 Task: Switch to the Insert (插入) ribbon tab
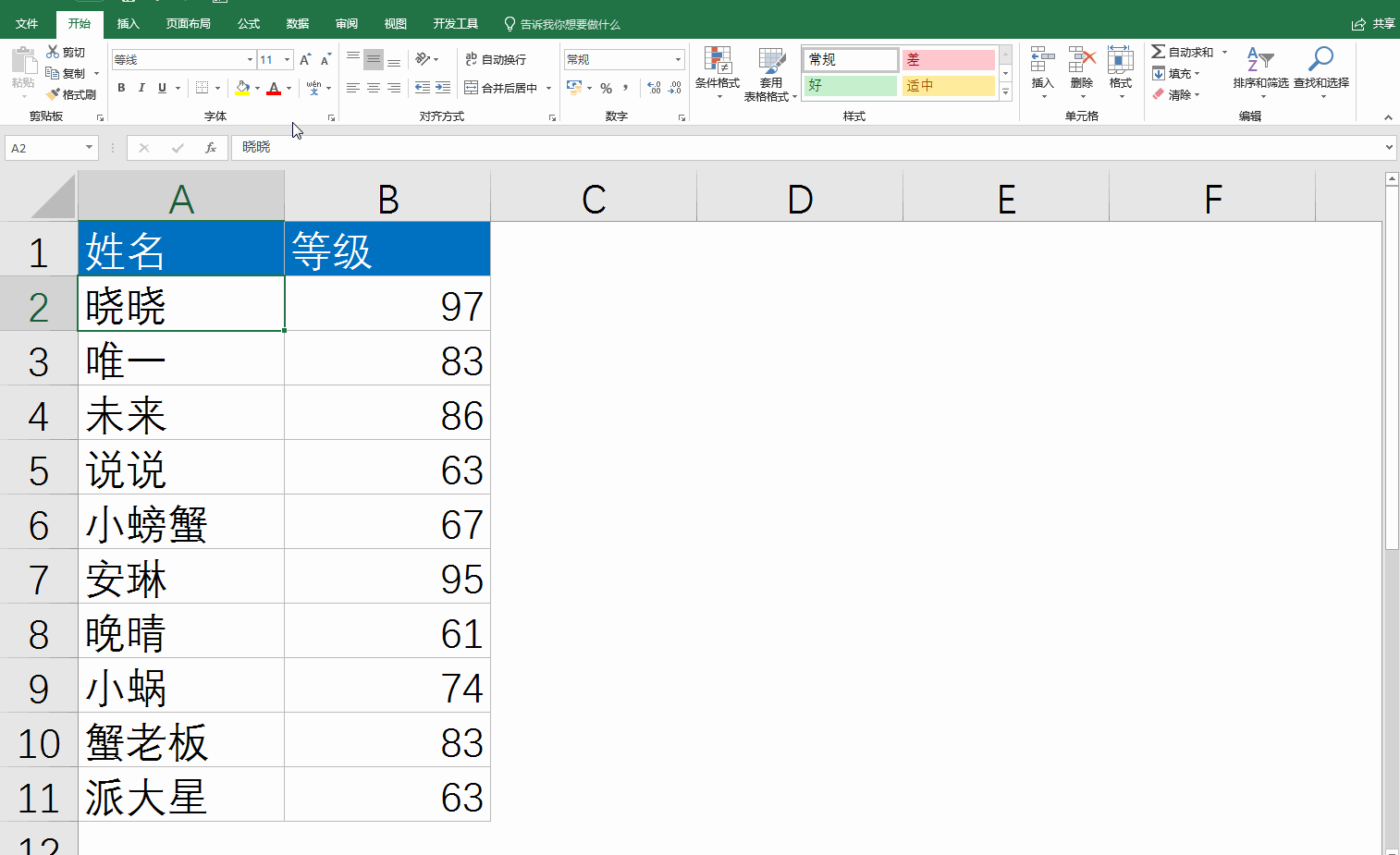click(x=128, y=24)
